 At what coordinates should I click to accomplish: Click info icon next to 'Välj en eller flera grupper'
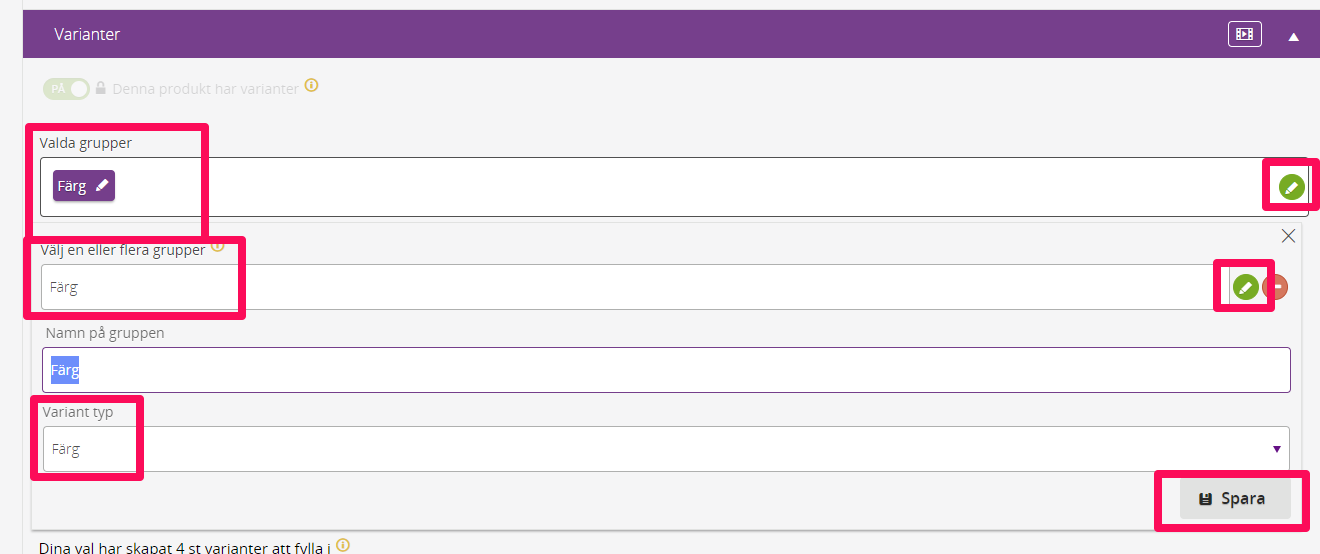click(x=217, y=247)
